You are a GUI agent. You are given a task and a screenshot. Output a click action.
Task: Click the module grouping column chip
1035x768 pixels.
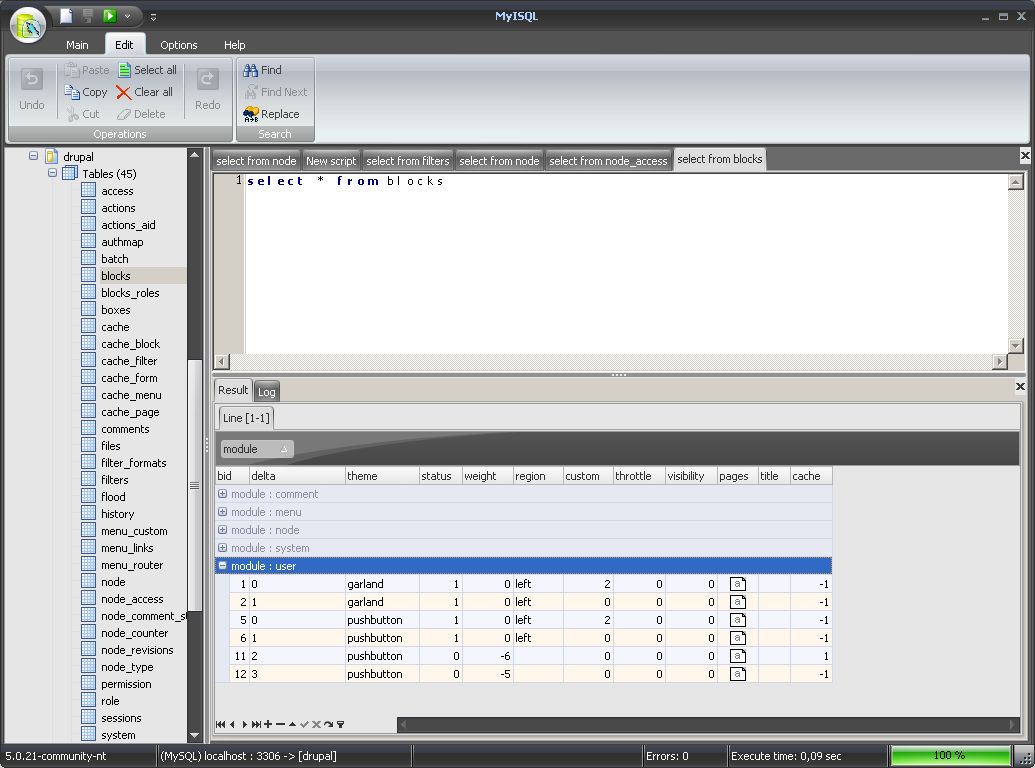[x=257, y=449]
